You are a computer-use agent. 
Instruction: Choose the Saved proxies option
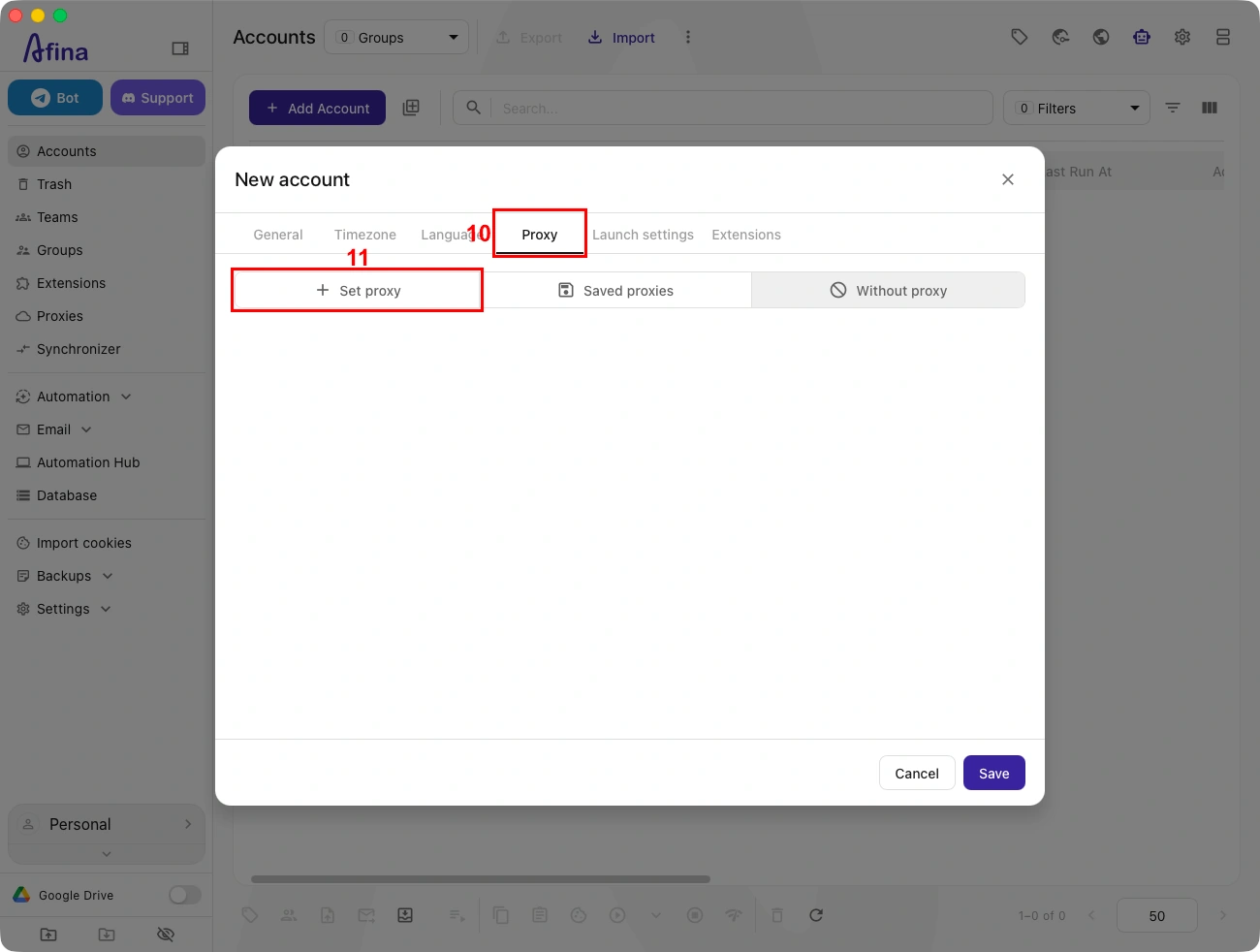coord(616,290)
